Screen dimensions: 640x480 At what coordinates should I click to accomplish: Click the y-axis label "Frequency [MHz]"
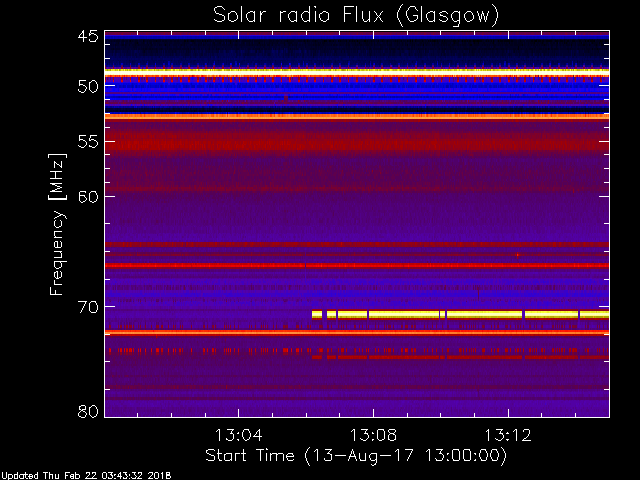pos(57,224)
